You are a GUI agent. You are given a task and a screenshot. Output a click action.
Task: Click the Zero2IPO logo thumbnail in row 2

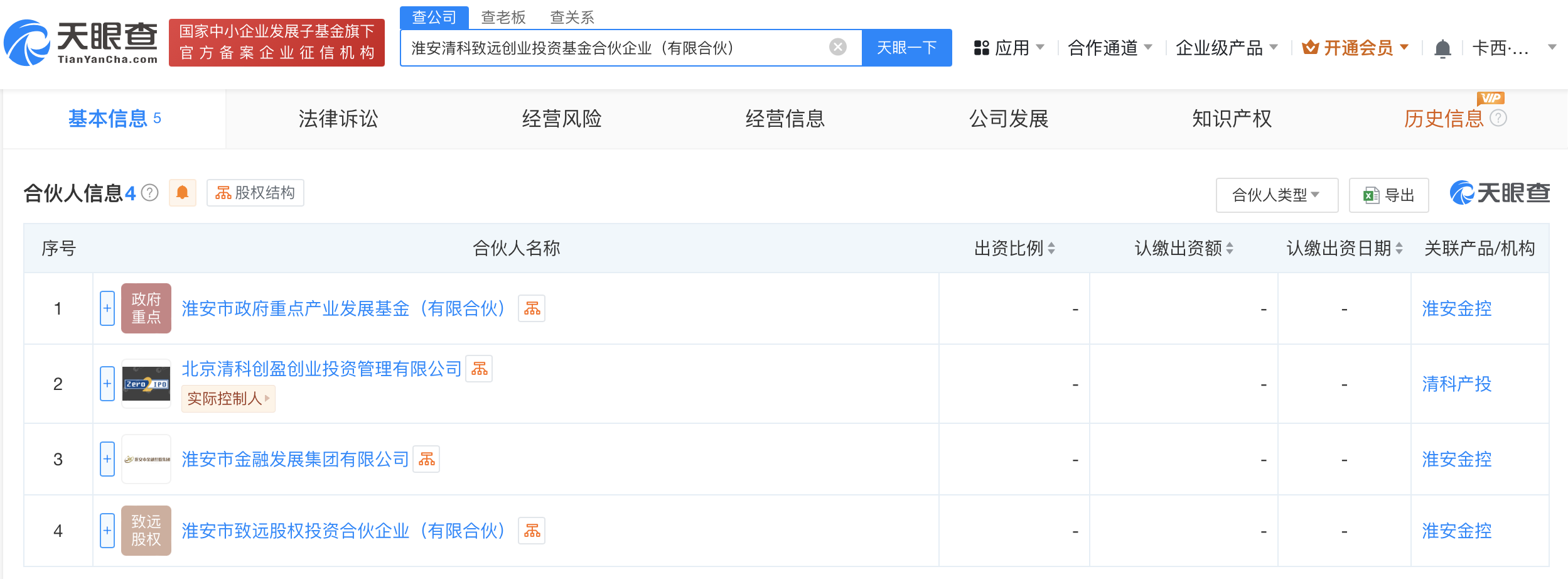(x=146, y=384)
